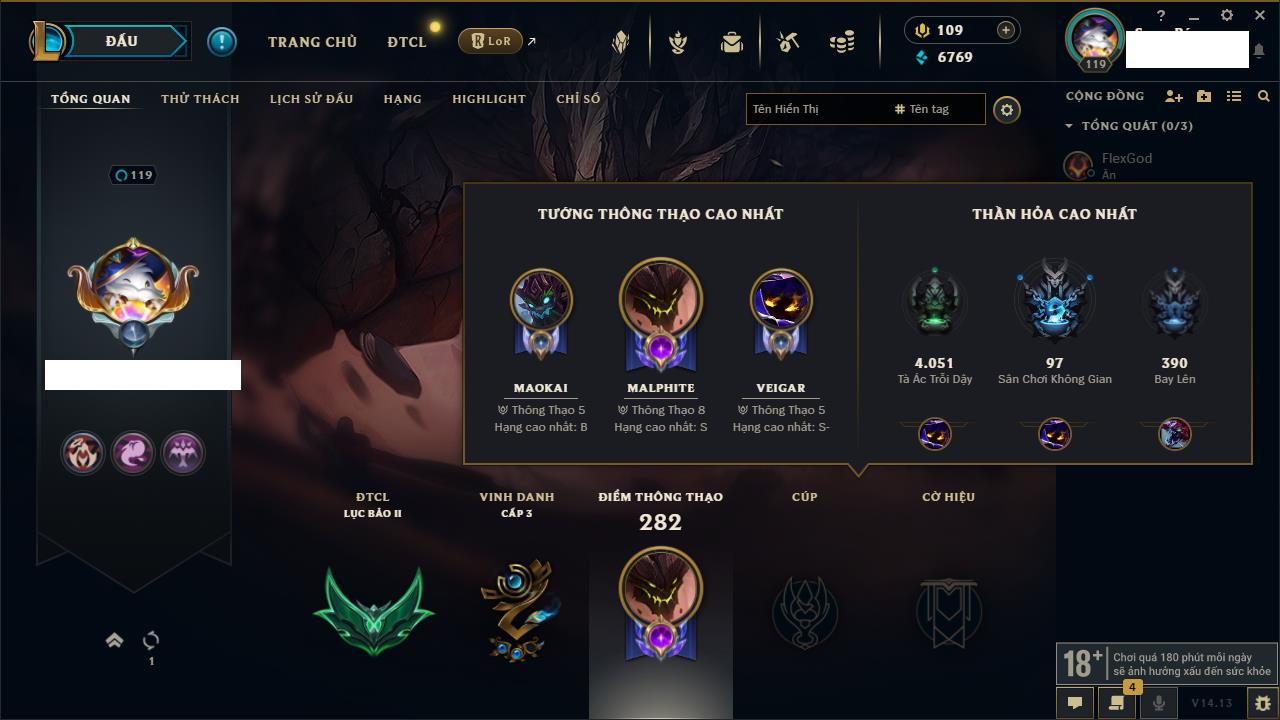Open search settings gear next to name field
This screenshot has width=1280, height=720.
point(1007,109)
